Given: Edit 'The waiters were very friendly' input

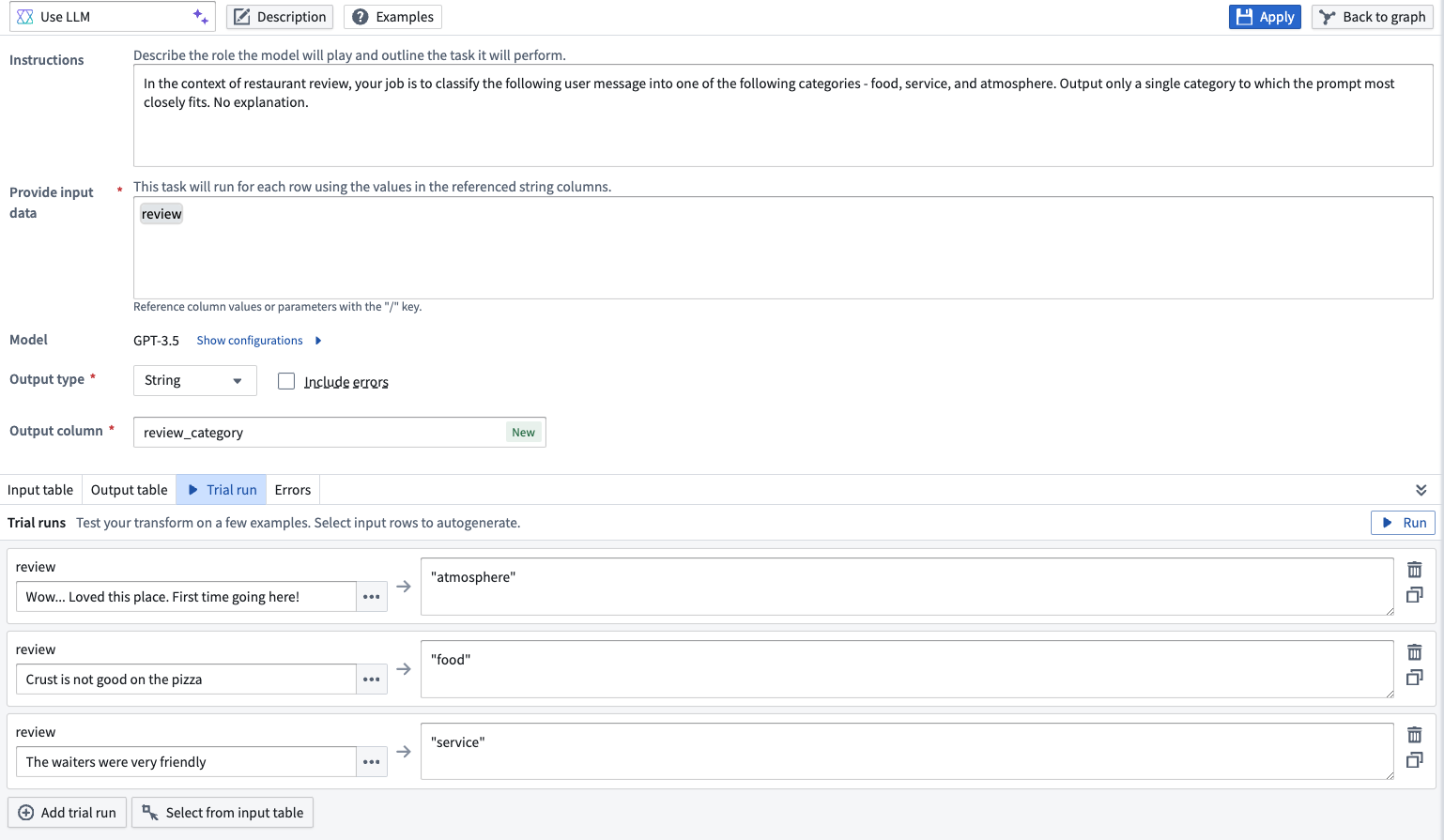Looking at the screenshot, I should coord(186,762).
